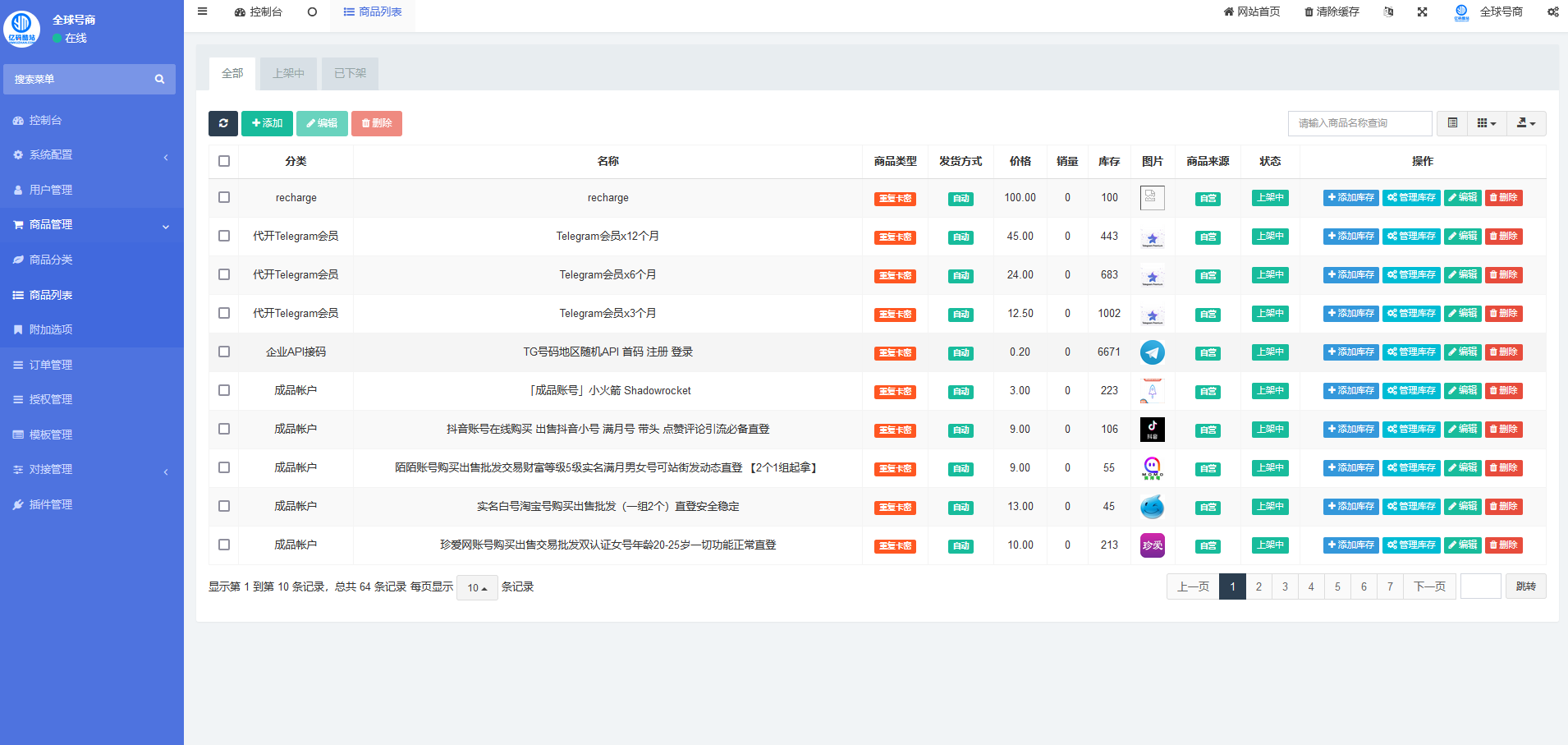Toggle the card view table icon
The width and height of the screenshot is (1568, 745).
tap(1452, 123)
